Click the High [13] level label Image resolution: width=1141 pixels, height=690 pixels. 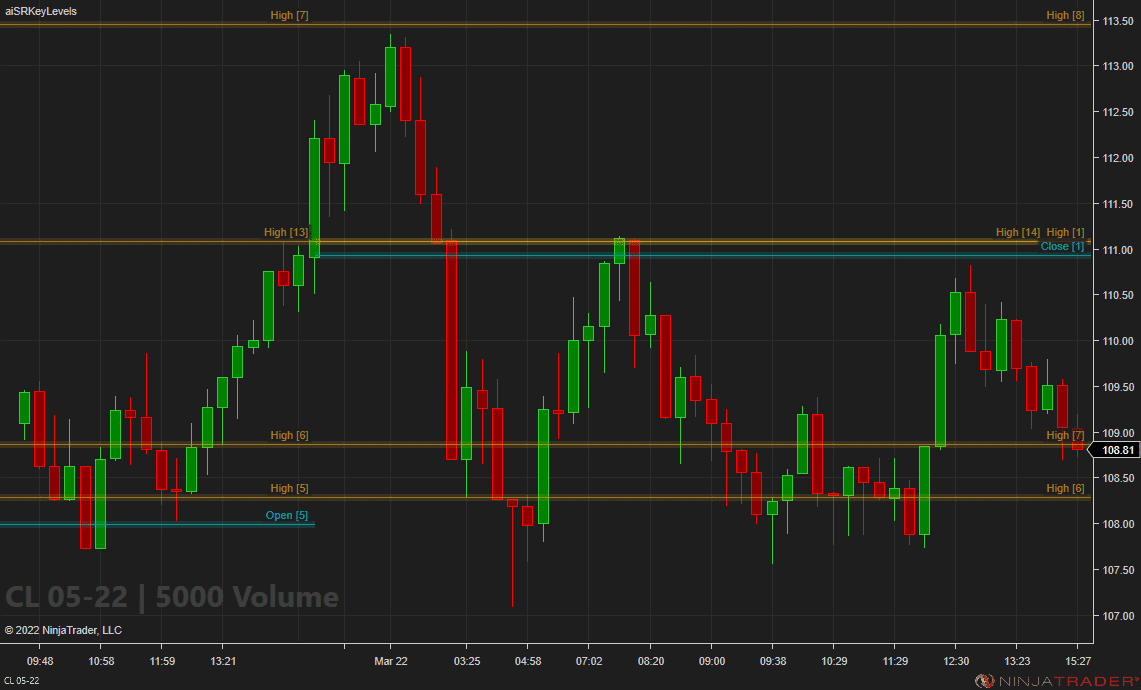[x=286, y=232]
